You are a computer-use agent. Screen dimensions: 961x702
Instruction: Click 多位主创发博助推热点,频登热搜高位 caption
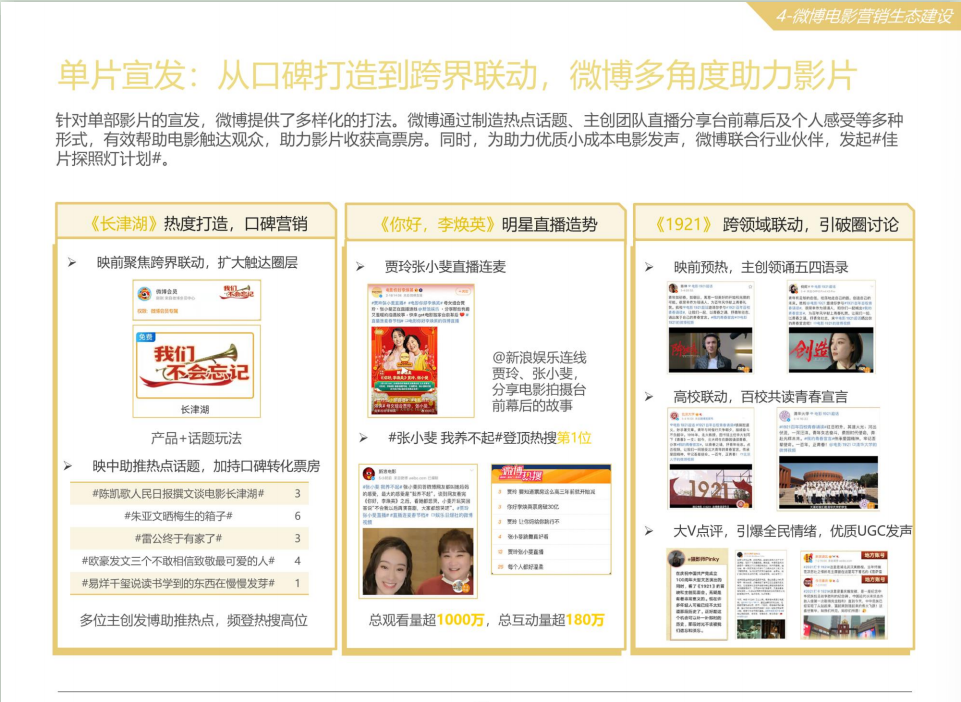tap(194, 620)
